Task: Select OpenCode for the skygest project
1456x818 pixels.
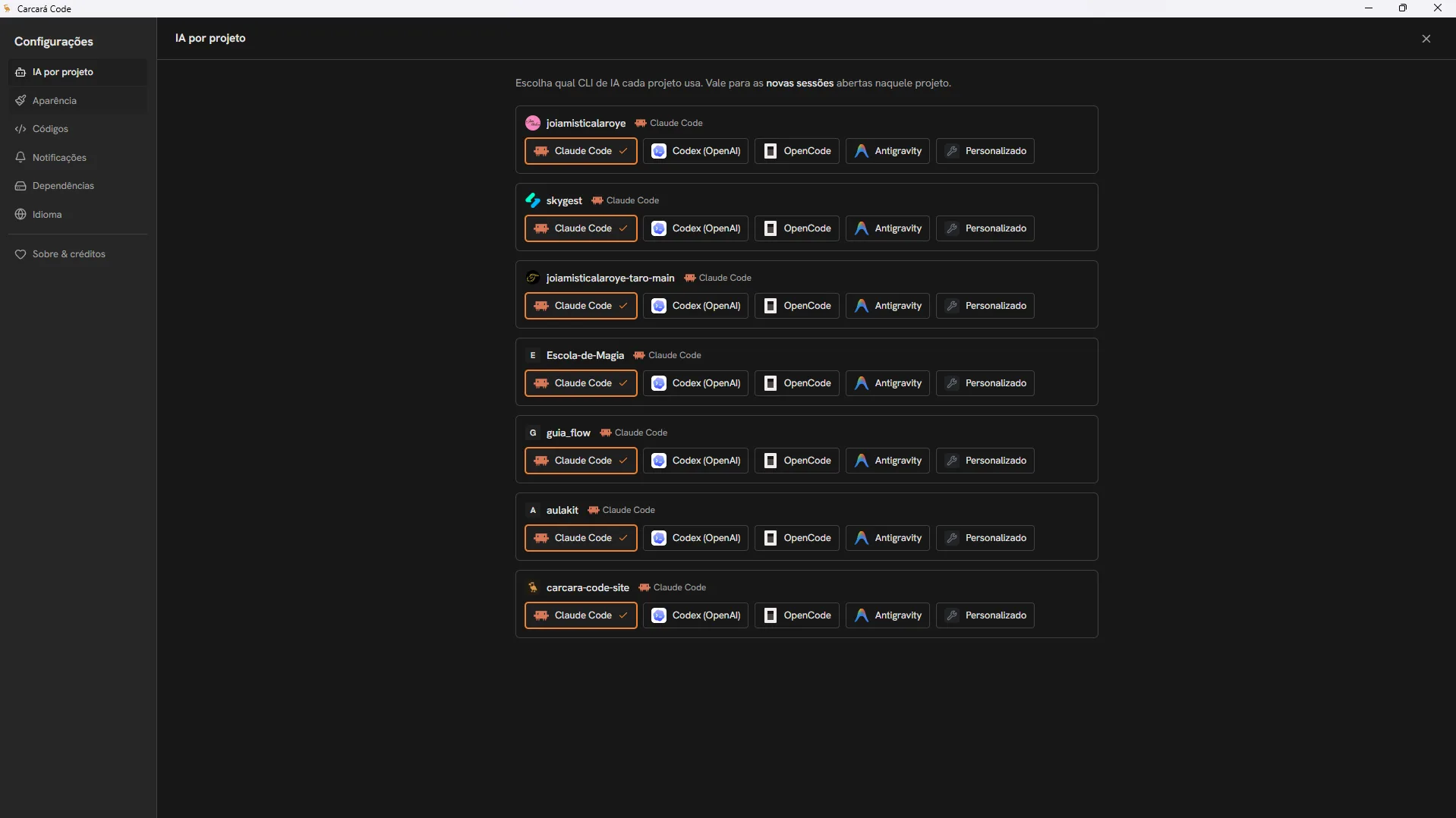Action: (x=796, y=228)
